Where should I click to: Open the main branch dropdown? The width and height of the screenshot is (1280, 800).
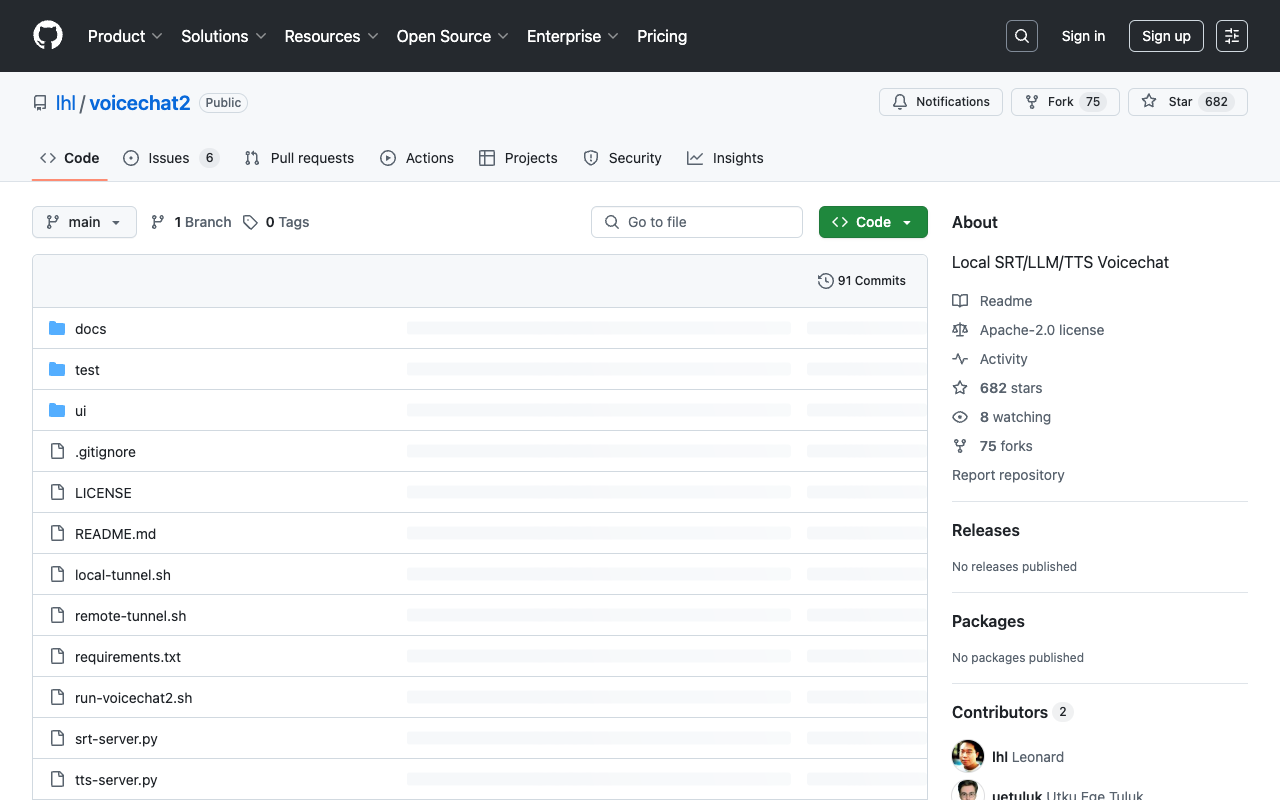[x=84, y=222]
